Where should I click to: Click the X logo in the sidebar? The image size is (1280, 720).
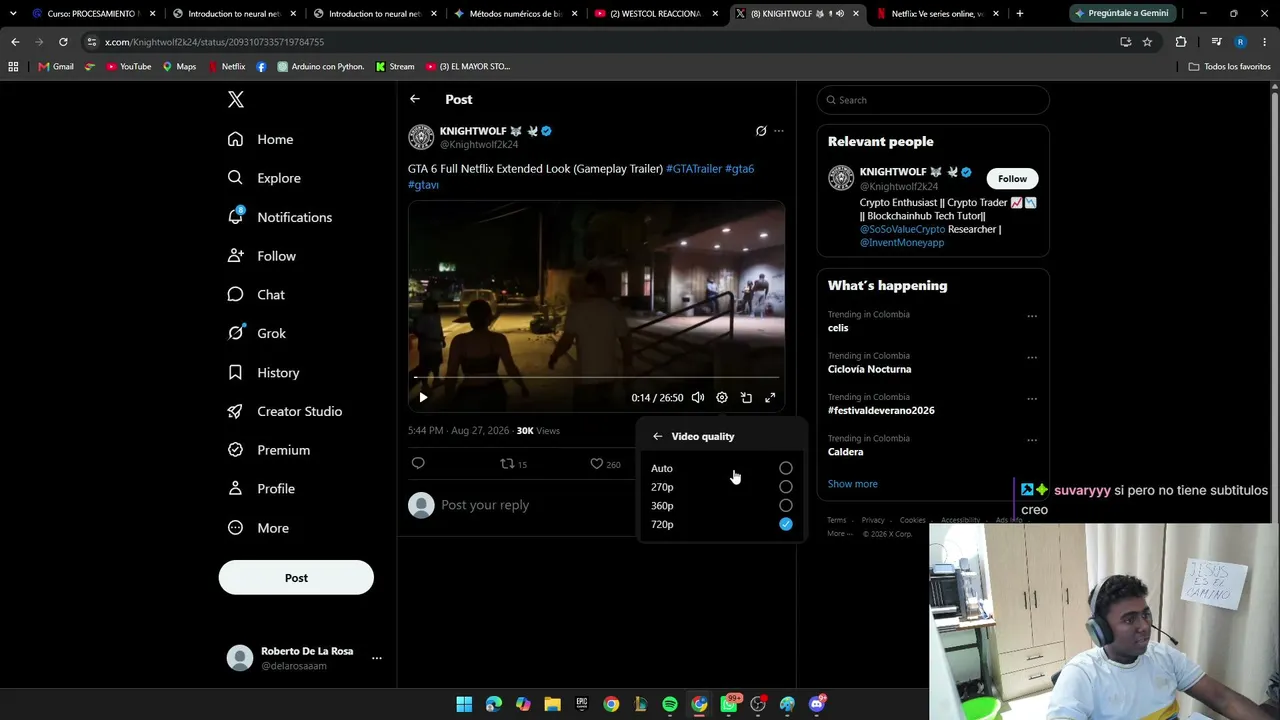point(236,99)
